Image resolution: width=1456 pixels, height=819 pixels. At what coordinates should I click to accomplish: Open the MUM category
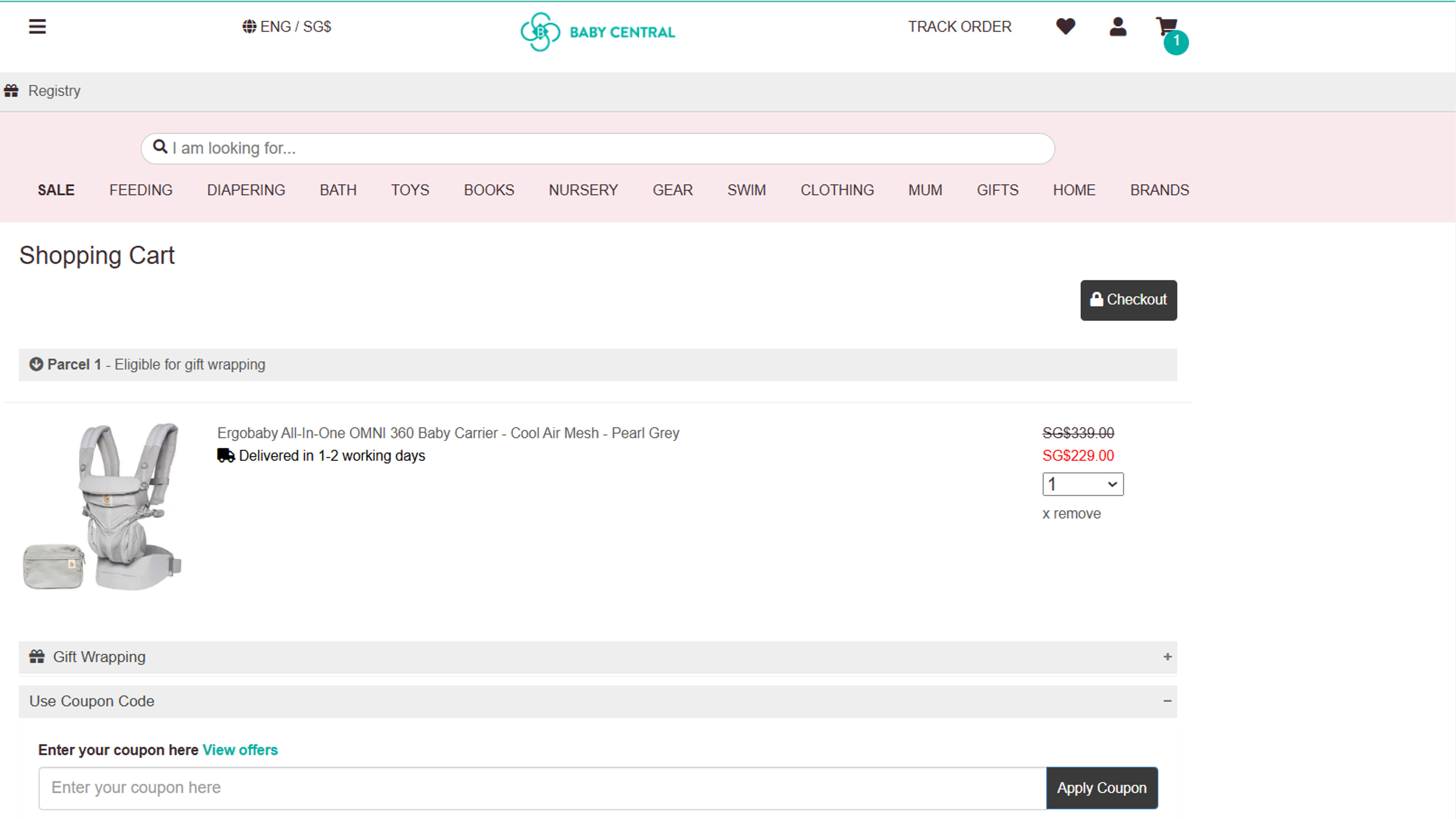tap(925, 190)
